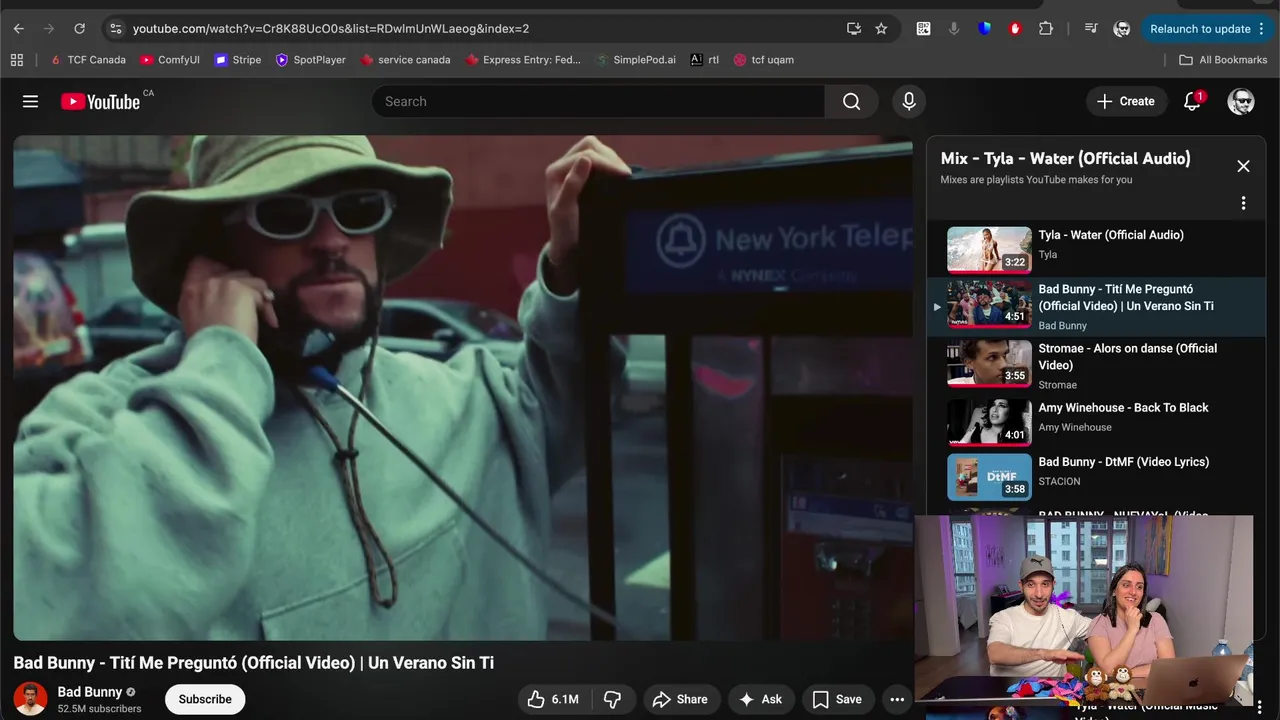Click the DtMF thumbnail showing 3:58
Screen dimensions: 1280x720
(x=989, y=477)
